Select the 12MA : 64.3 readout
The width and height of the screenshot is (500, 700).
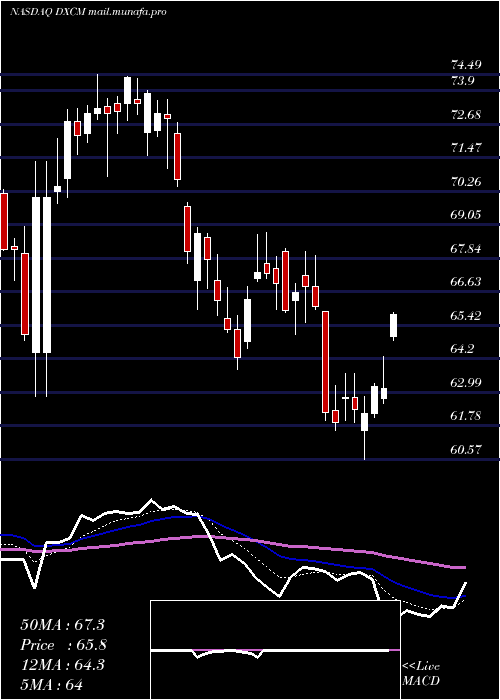pyautogui.click(x=62, y=665)
